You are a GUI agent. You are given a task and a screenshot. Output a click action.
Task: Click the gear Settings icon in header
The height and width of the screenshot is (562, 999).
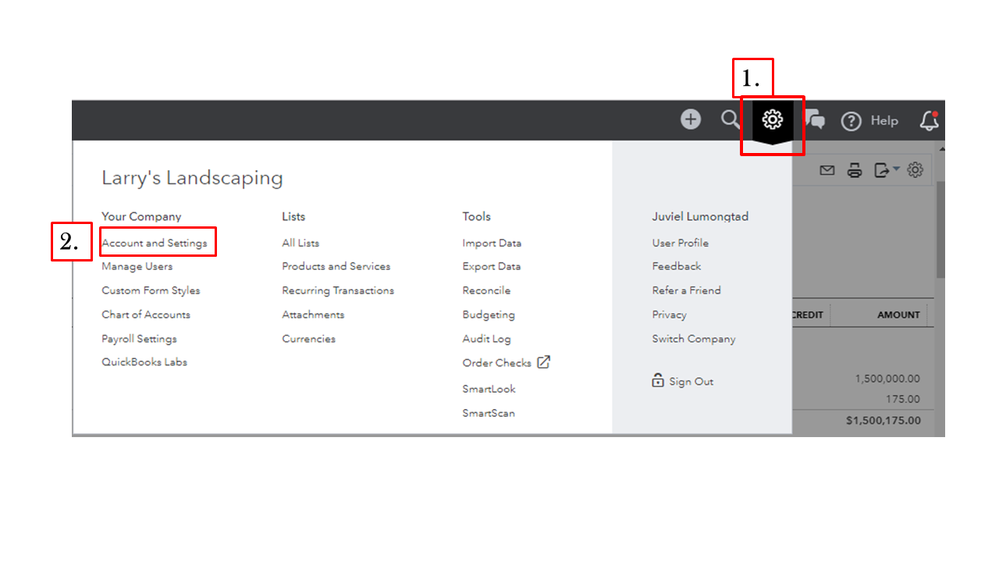coord(772,119)
